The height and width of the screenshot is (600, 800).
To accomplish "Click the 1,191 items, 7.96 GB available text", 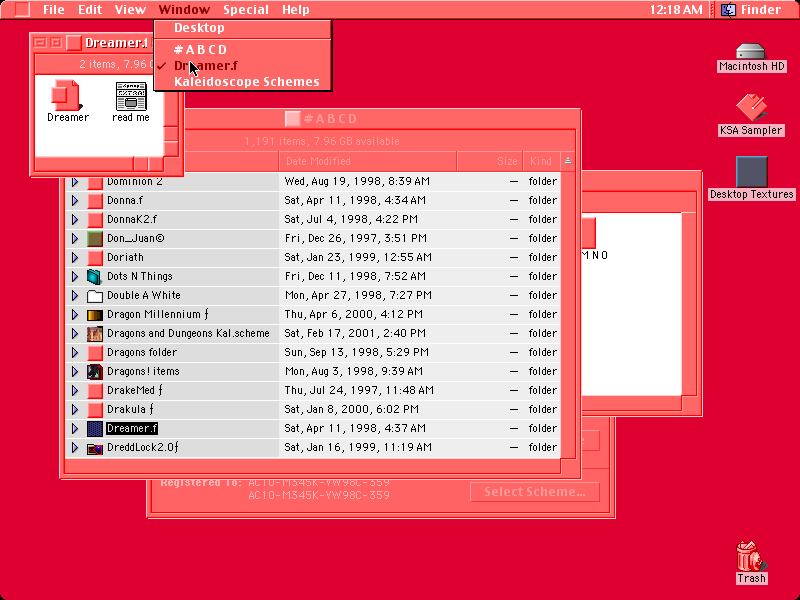I will click(322, 141).
